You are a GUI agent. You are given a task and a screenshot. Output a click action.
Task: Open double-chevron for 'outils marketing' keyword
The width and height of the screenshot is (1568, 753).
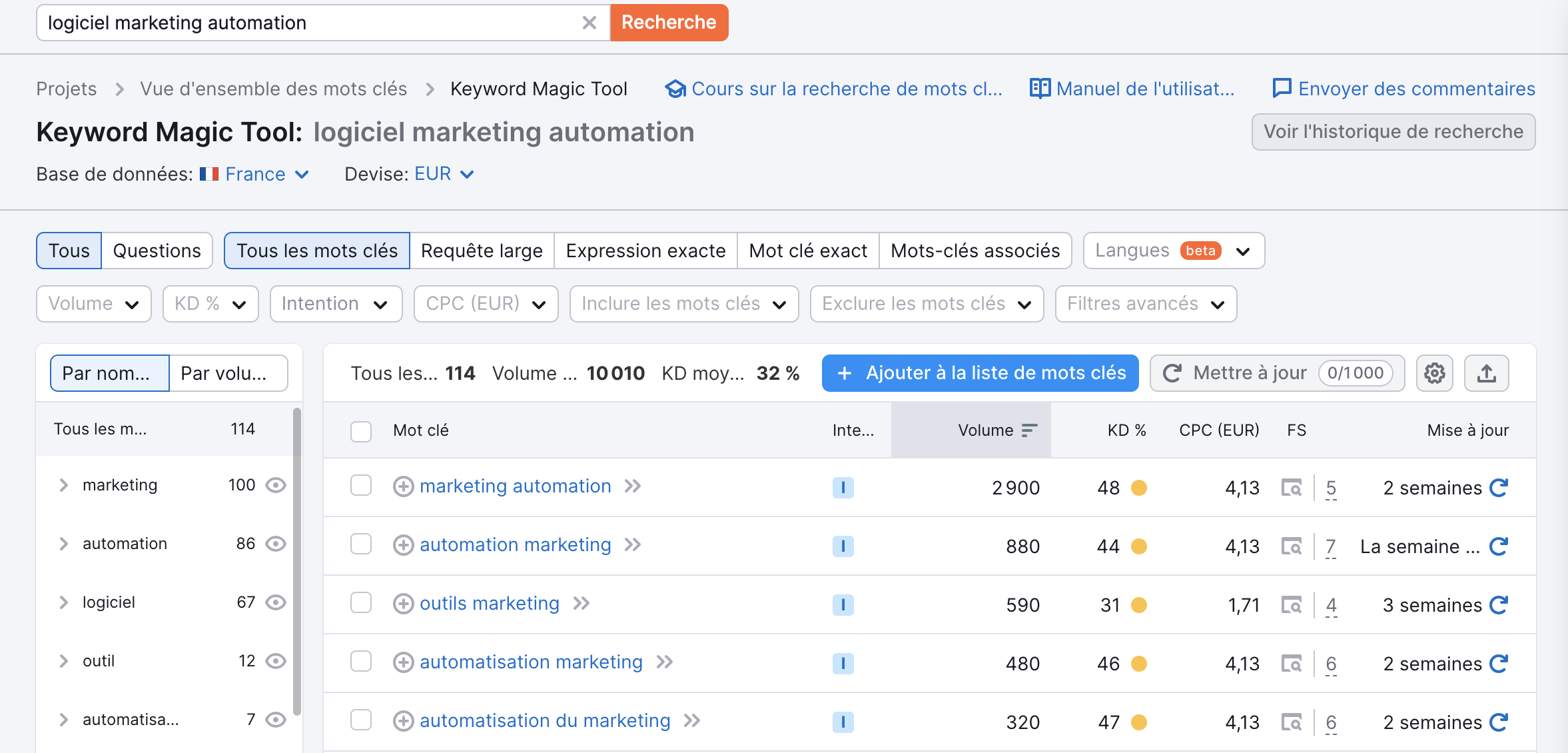click(x=582, y=604)
